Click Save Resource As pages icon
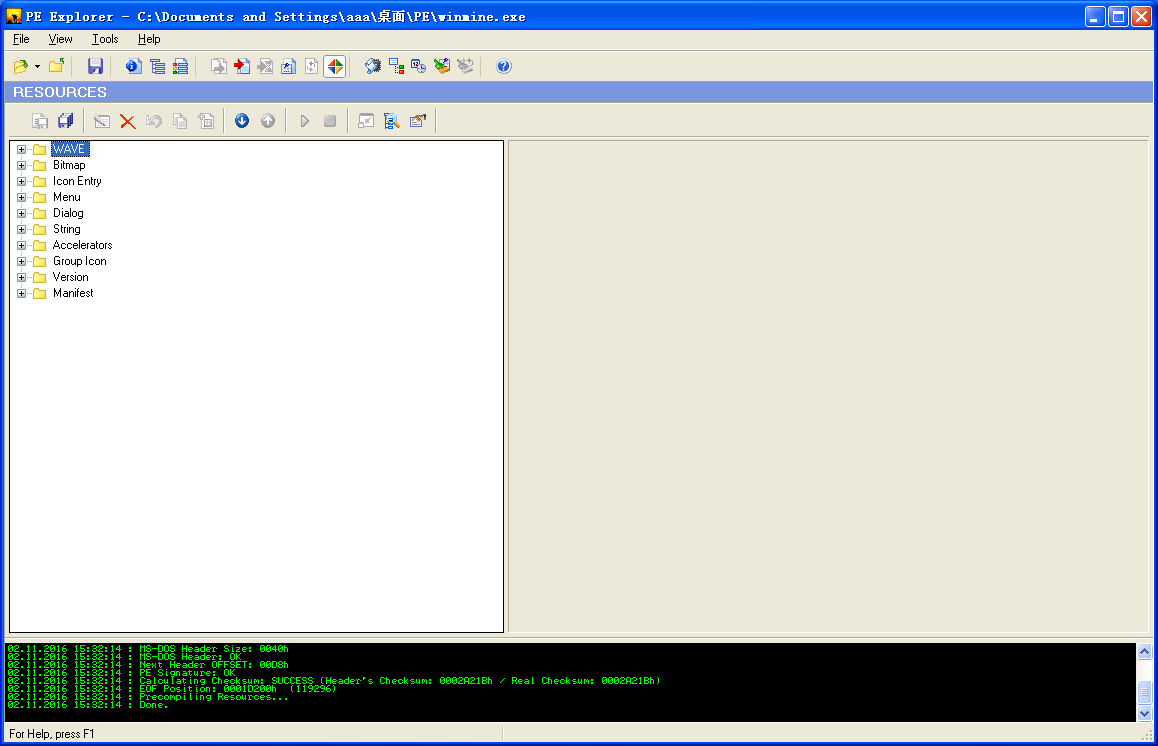 [x=40, y=121]
